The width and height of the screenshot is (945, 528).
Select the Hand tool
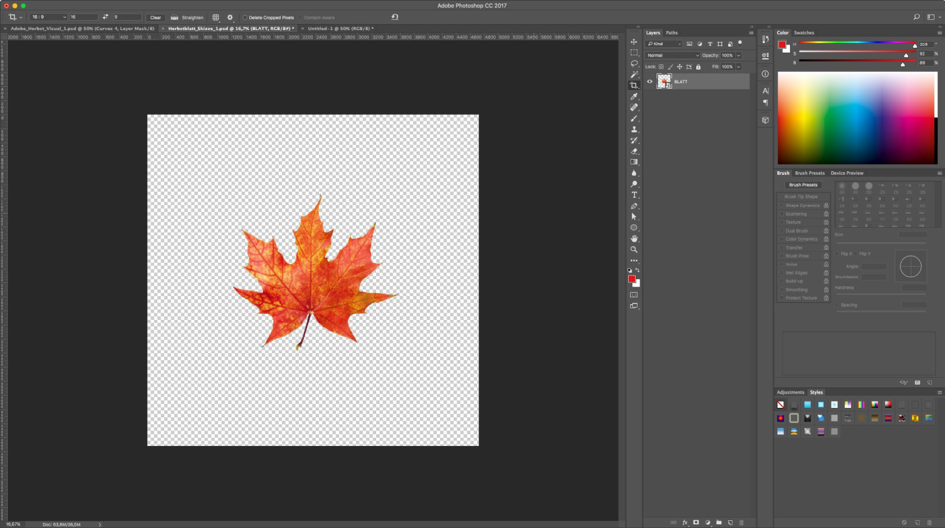tap(634, 239)
